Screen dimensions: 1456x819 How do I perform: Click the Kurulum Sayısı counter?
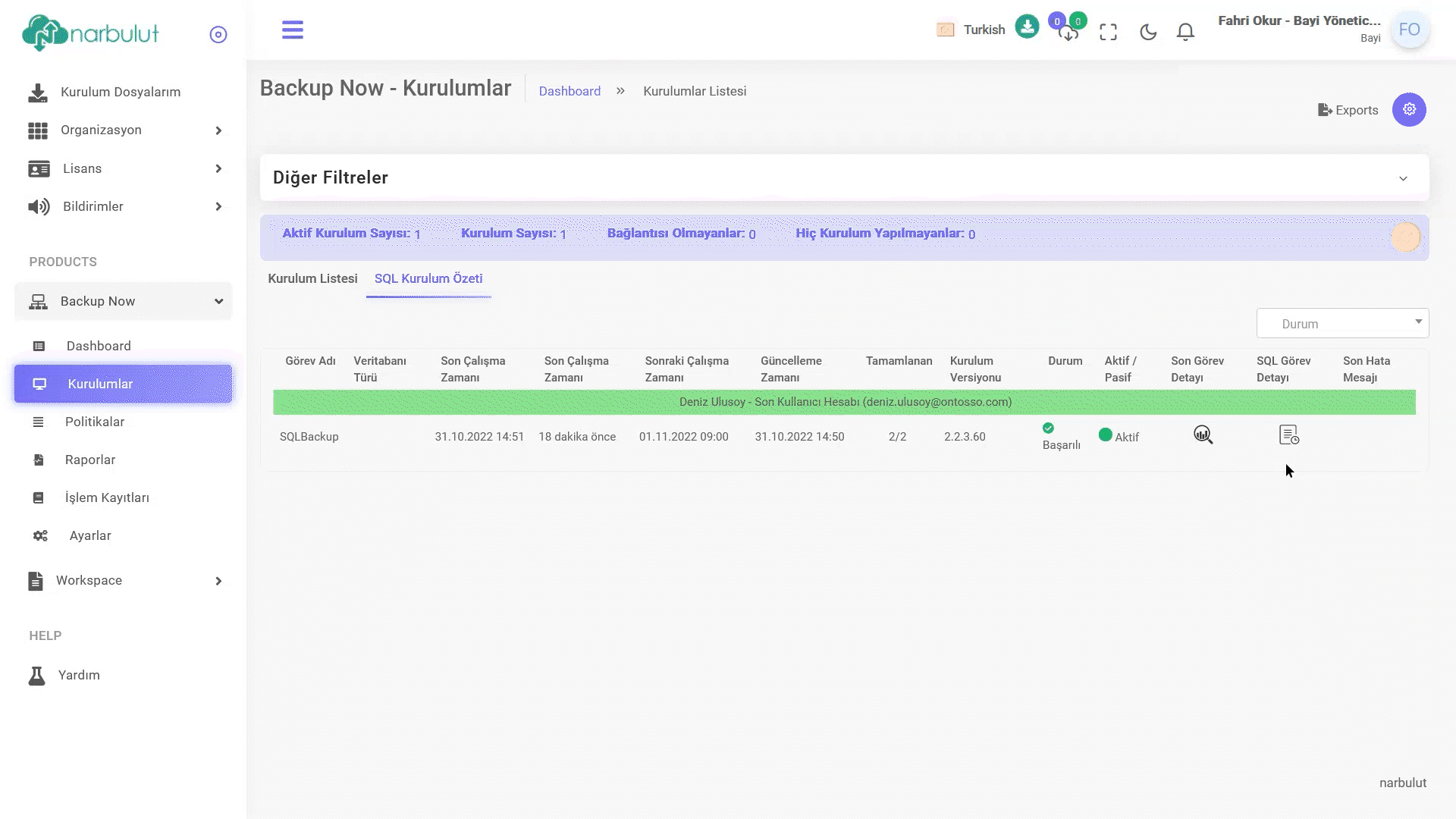coord(513,234)
